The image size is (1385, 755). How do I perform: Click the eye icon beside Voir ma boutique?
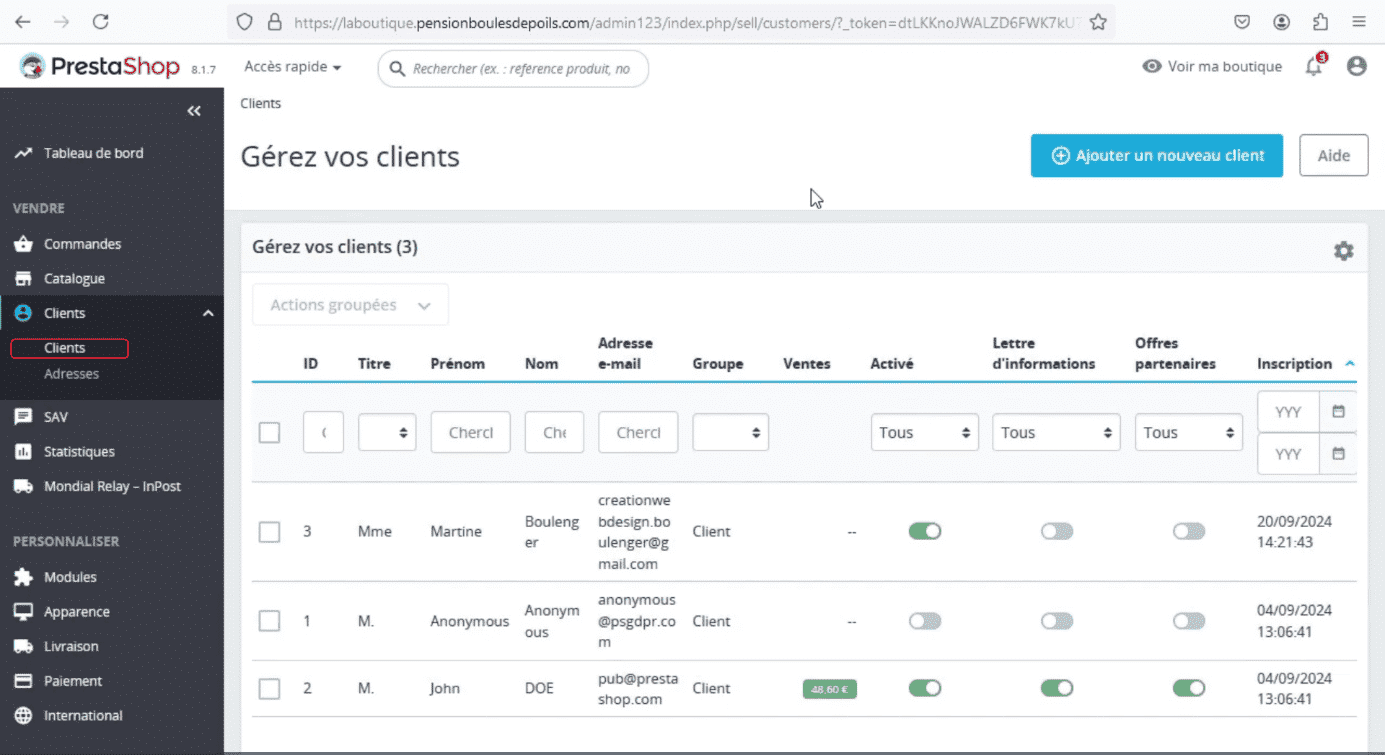click(x=1152, y=66)
